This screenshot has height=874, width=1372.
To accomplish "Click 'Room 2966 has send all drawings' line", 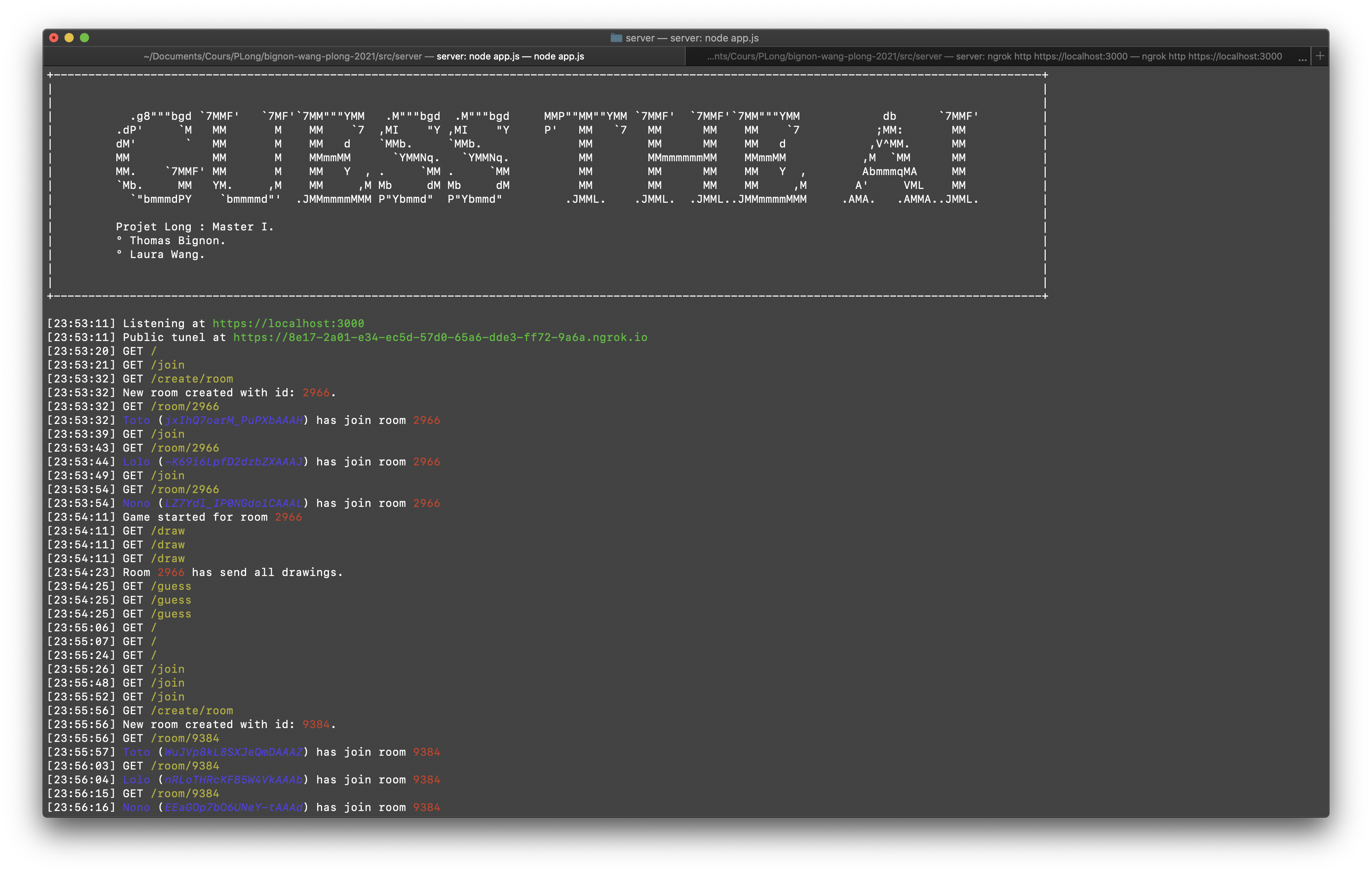I will click(x=233, y=573).
